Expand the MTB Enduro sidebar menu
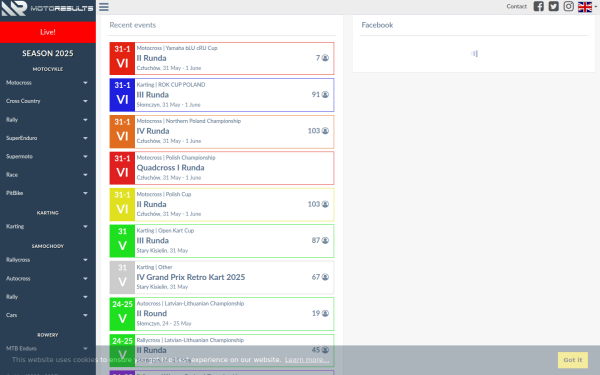Viewport: 600px width, 375px height. [48, 349]
